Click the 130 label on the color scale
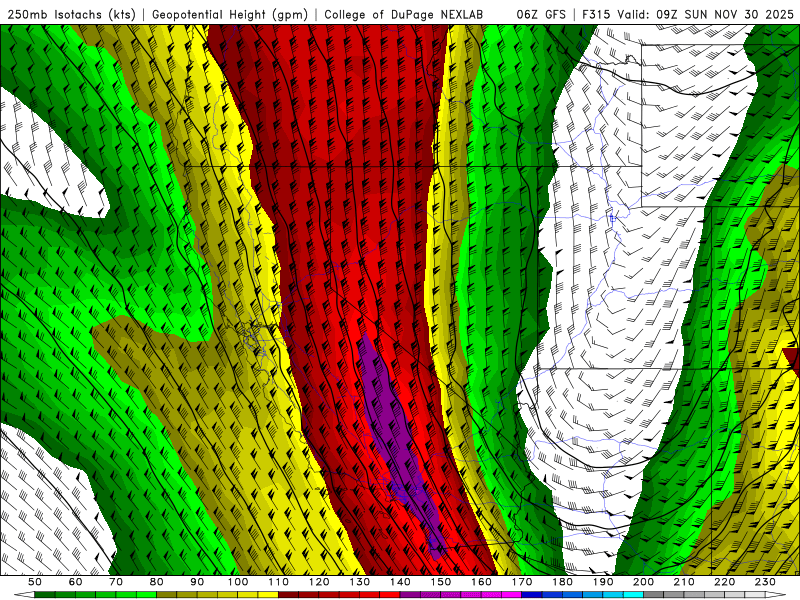 click(x=360, y=582)
